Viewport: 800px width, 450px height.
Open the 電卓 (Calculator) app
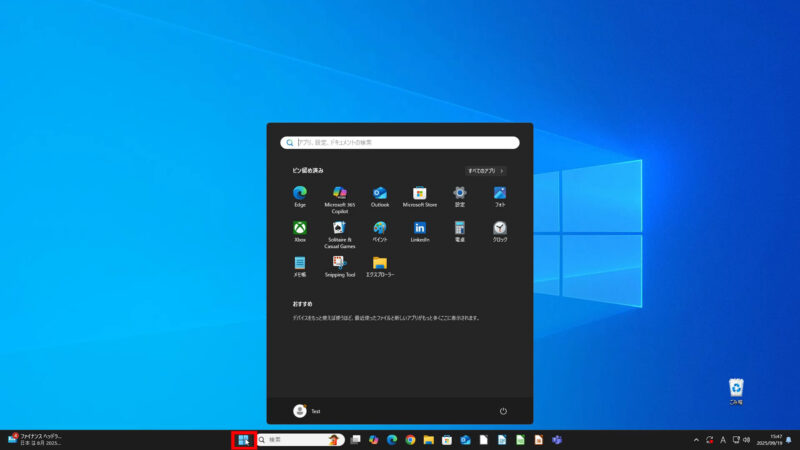pyautogui.click(x=460, y=229)
